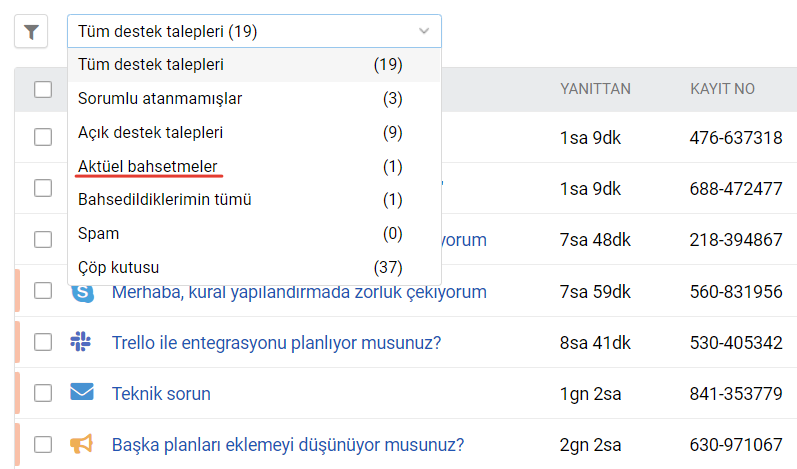Select checkbox for Başka planları ticket
The height and width of the screenshot is (469, 797).
(x=43, y=444)
